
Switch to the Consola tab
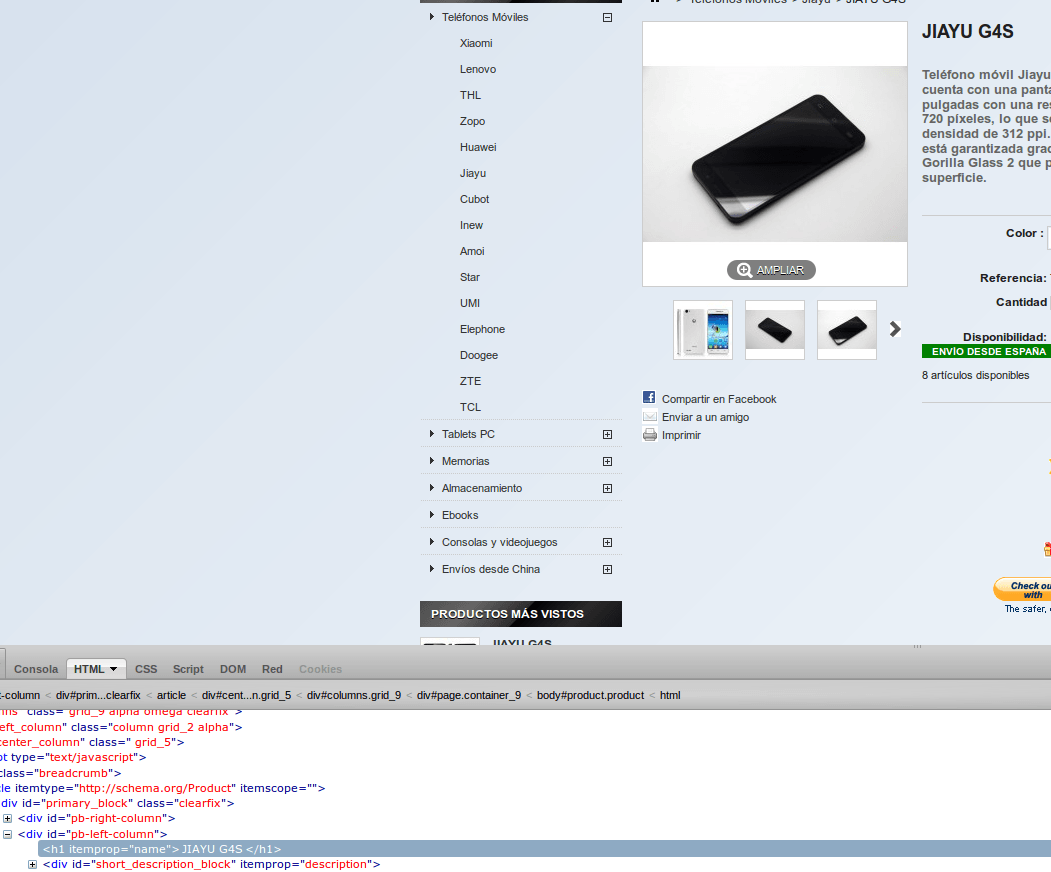pos(36,669)
